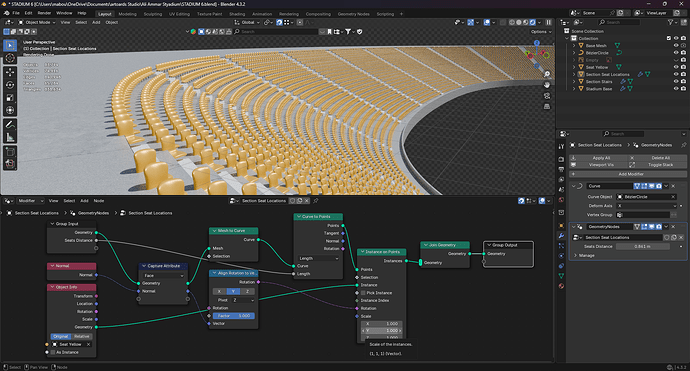The image size is (690, 371).
Task: Select the Scale tool
Action: [10, 98]
